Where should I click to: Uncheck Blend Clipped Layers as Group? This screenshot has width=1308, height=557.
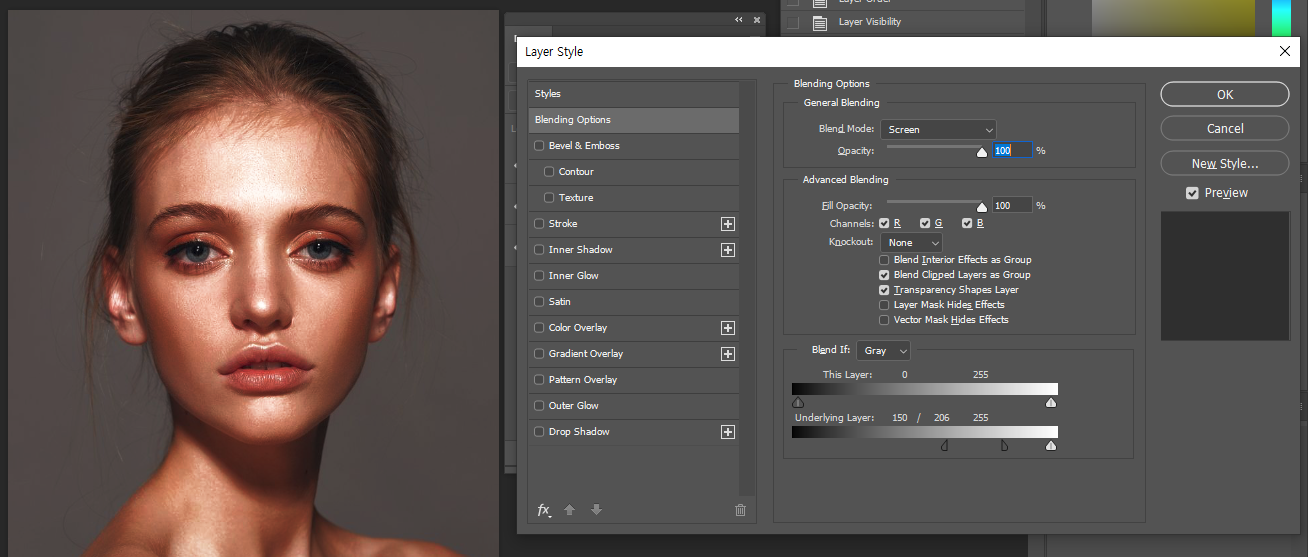click(884, 275)
